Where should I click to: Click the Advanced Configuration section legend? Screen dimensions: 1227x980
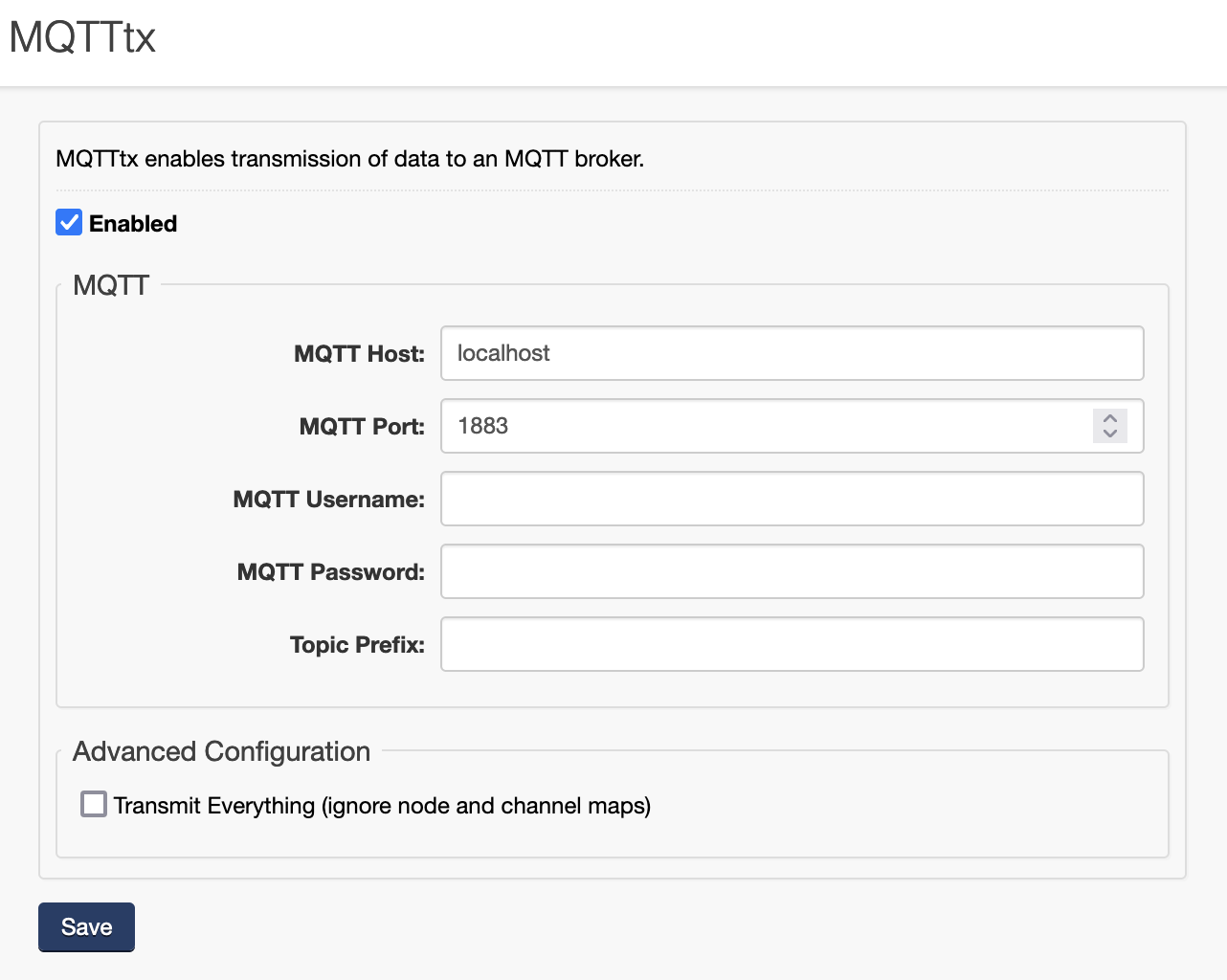point(221,752)
